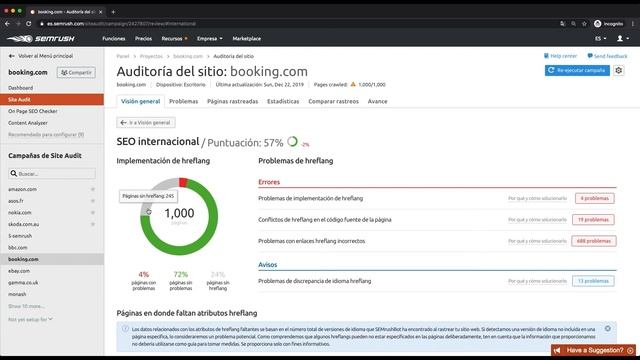Click Send feedback link
640x360 pixels.
coord(607,56)
